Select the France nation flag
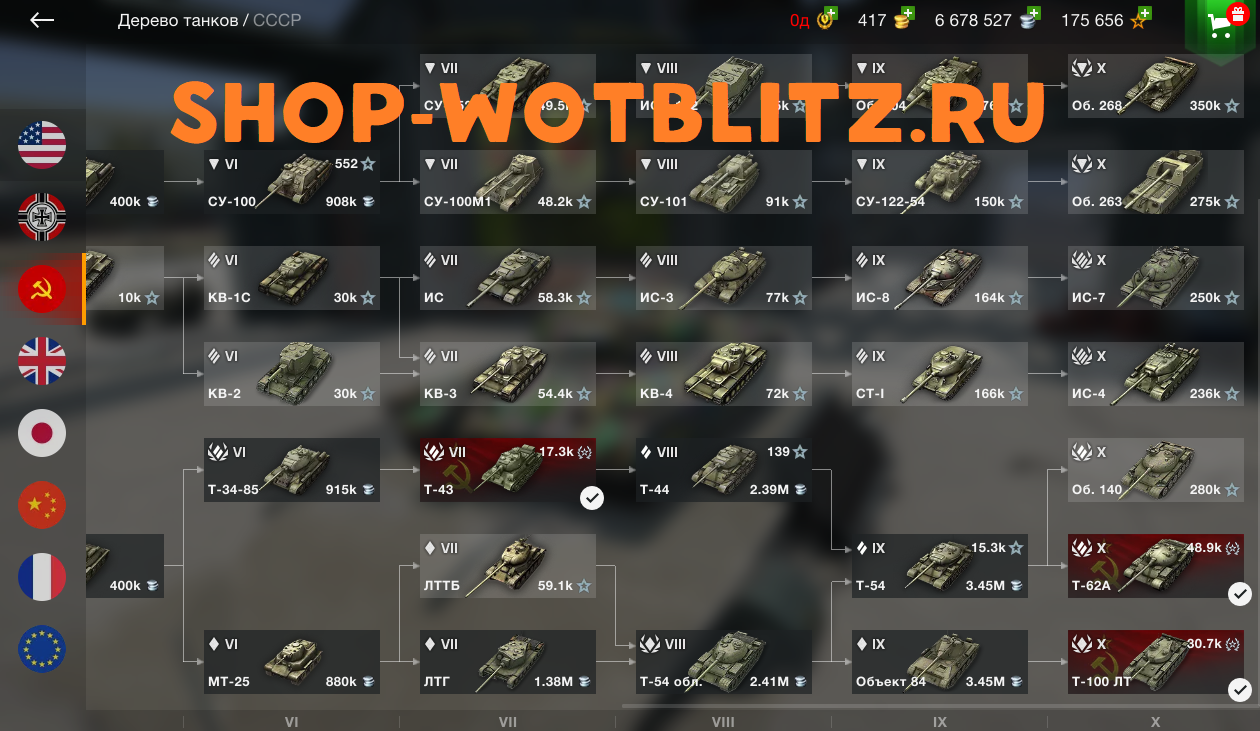Screen dimensions: 1260x731 pyautogui.click(x=42, y=577)
